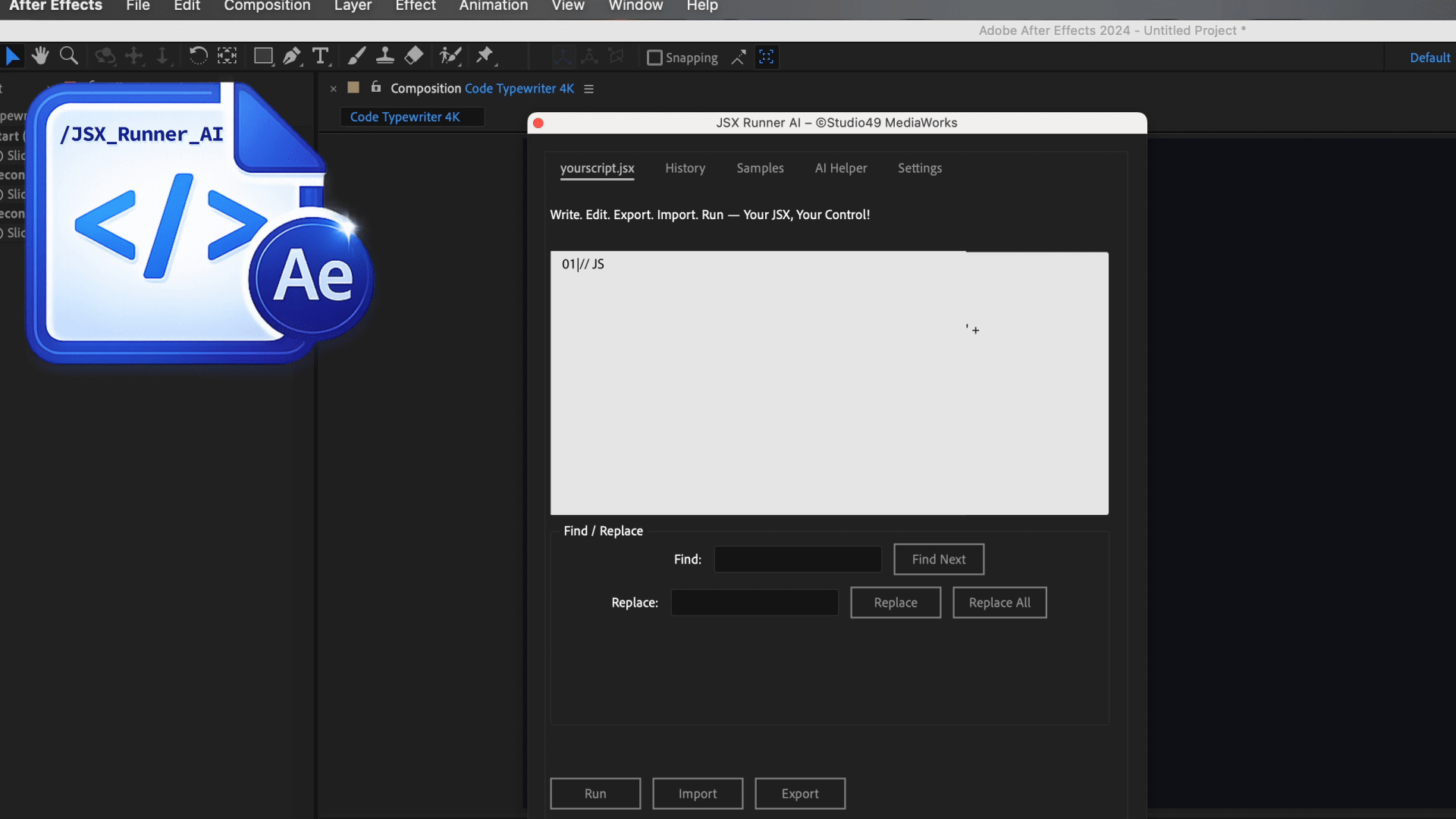Focus the Find text field

798,560
